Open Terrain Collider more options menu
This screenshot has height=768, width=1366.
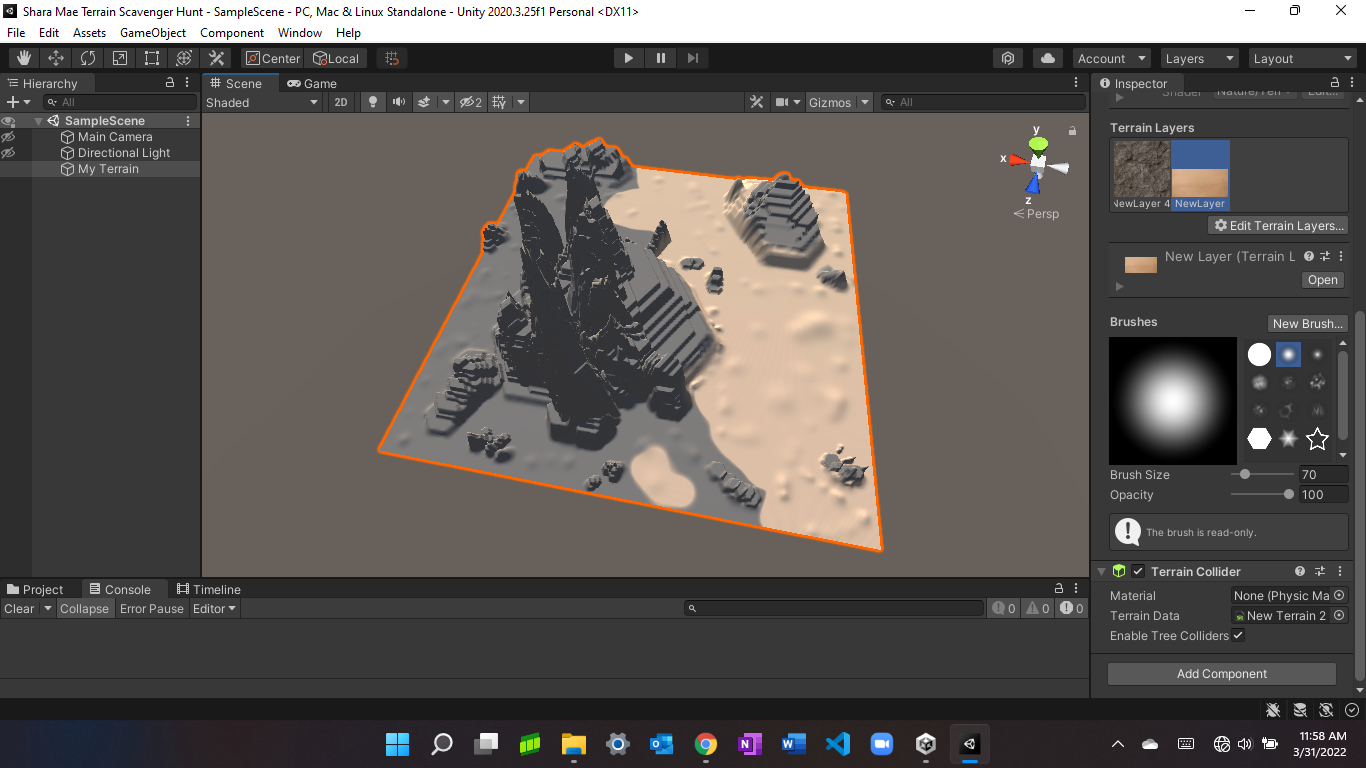point(1340,571)
